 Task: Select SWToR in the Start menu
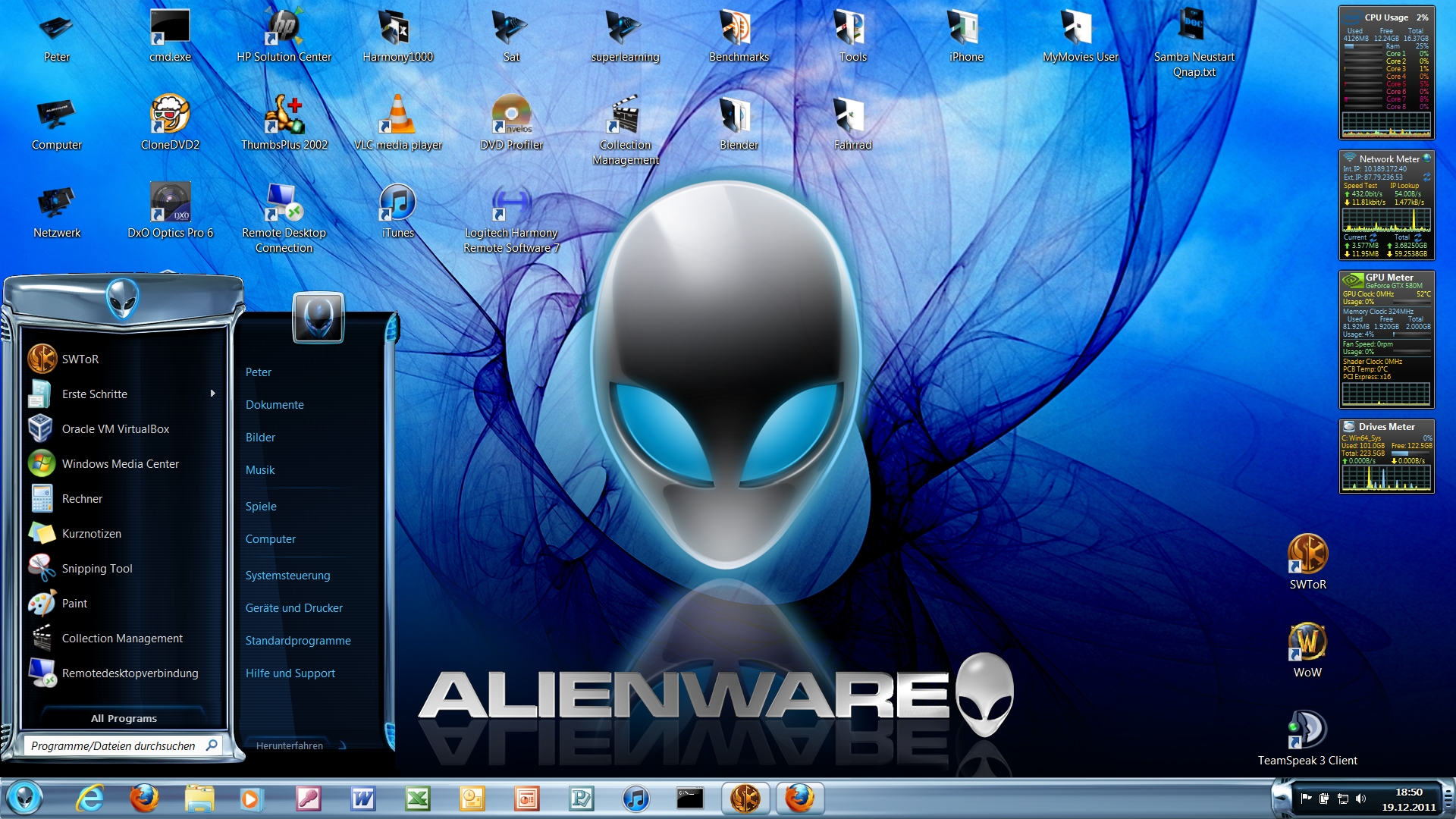(125, 359)
